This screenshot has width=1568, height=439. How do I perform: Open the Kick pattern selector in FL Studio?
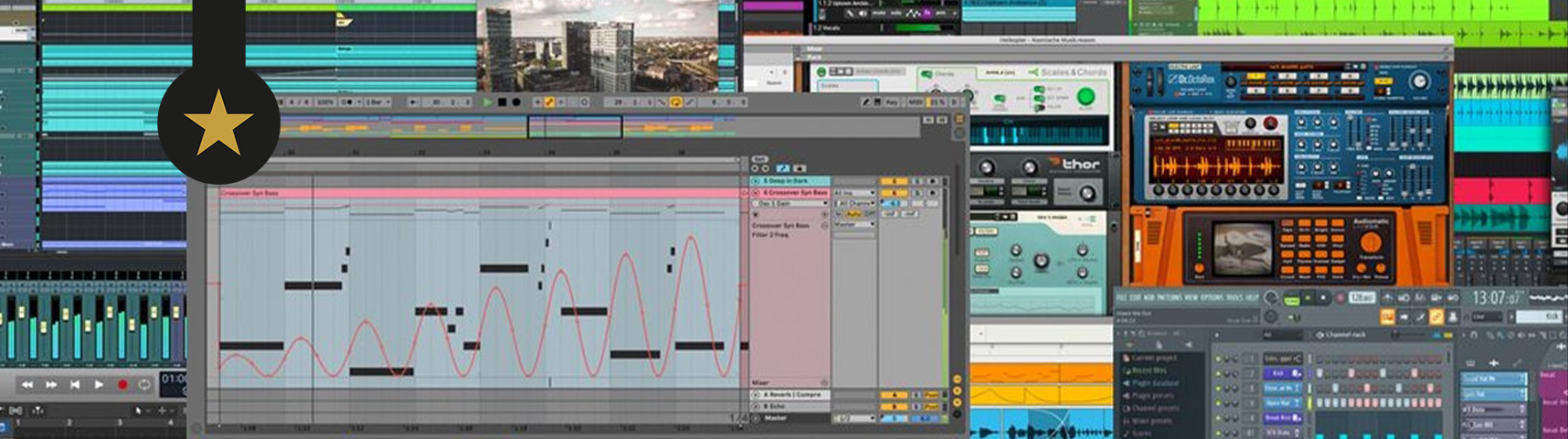(x=1538, y=316)
